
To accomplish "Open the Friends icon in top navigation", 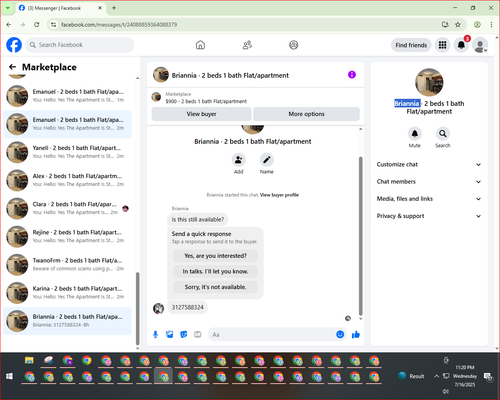I will [x=247, y=45].
